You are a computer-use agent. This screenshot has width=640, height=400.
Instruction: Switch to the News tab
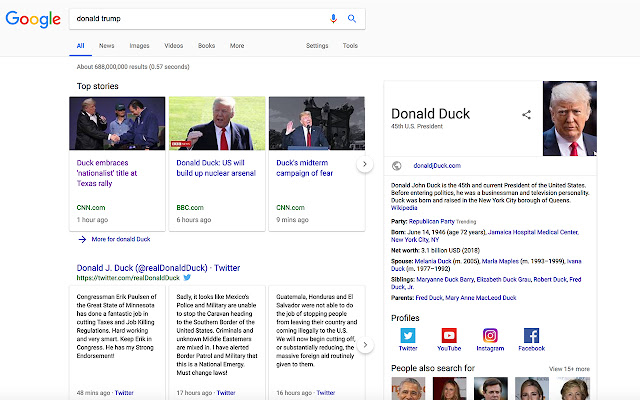coord(107,46)
